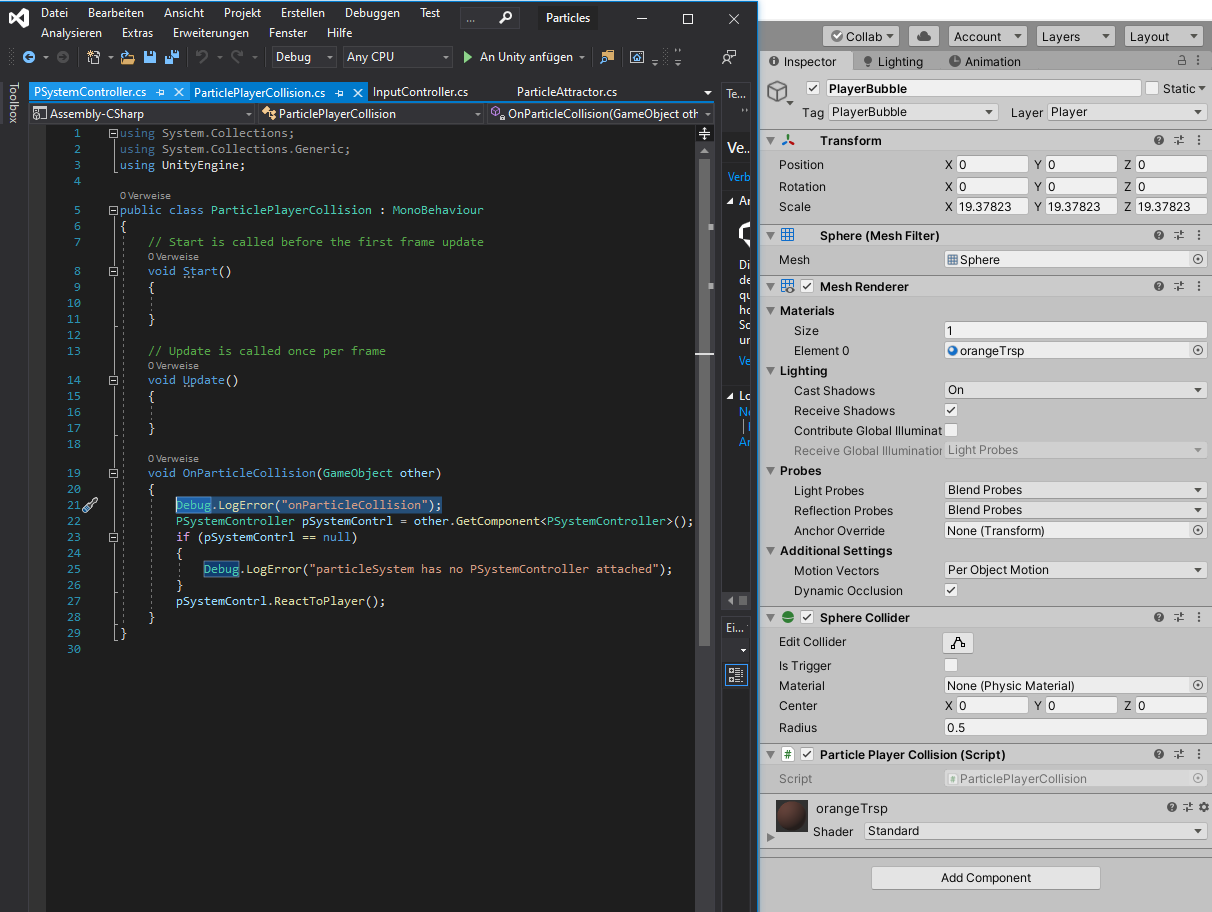Open the Sphere mesh object picker
Viewport: 1212px width, 912px height.
coord(1198,259)
